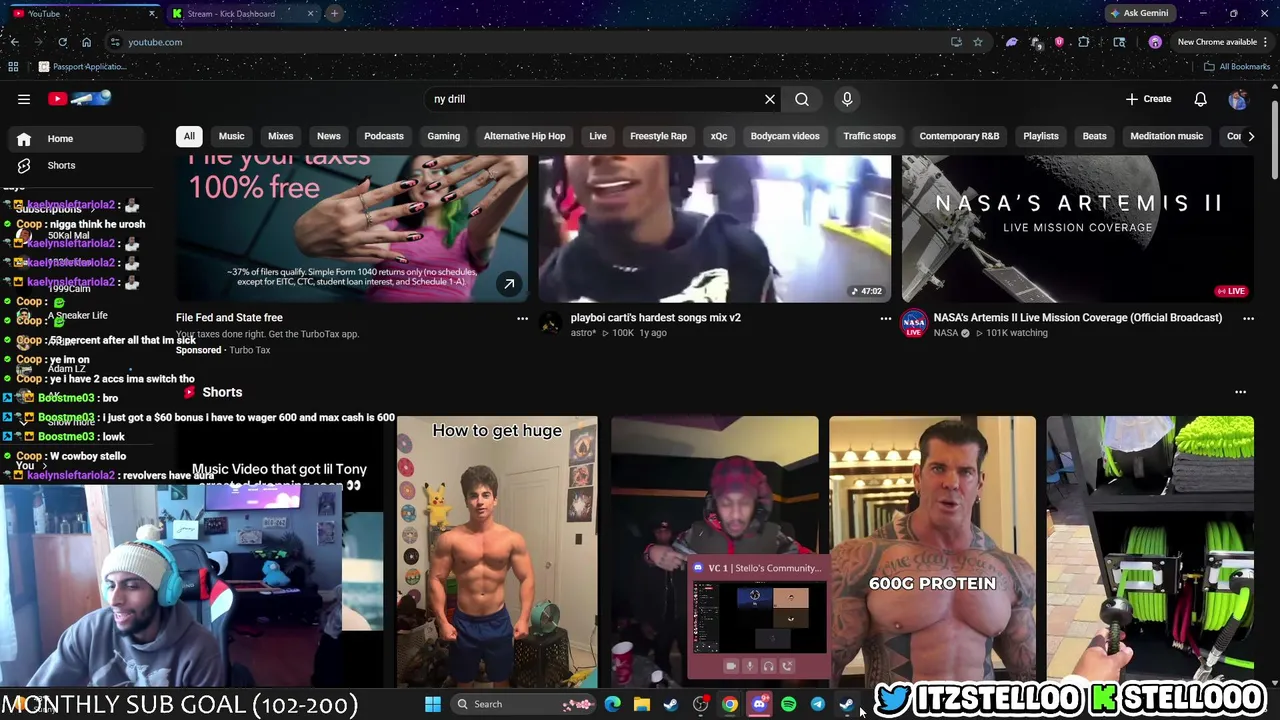This screenshot has height=720, width=1280.
Task: Open Microsoft Edge from taskbar
Action: (x=613, y=704)
